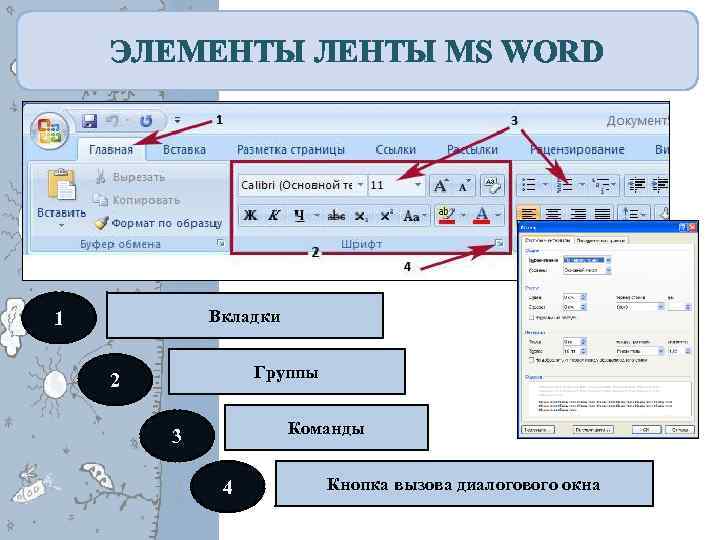Image resolution: width=720 pixels, height=540 pixels.
Task: Open the Рецензирование tab
Action: tap(577, 150)
